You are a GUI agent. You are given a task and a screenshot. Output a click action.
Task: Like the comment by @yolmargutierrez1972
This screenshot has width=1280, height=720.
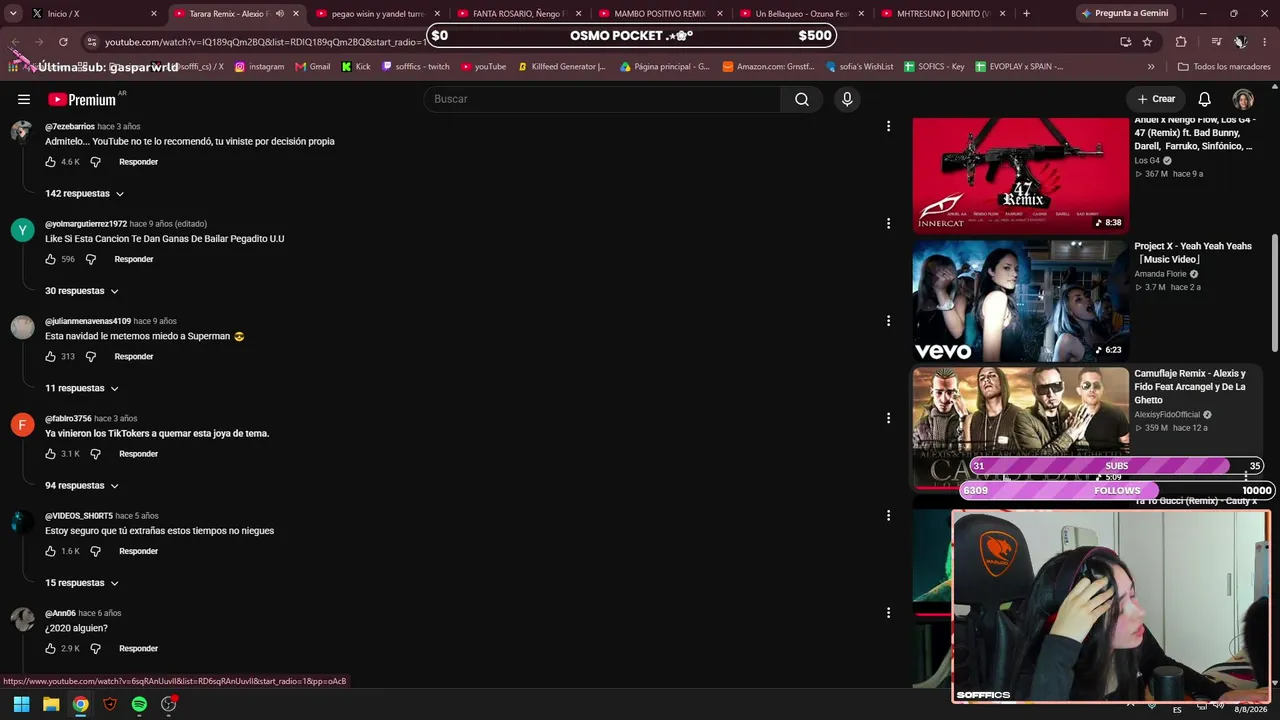point(51,259)
